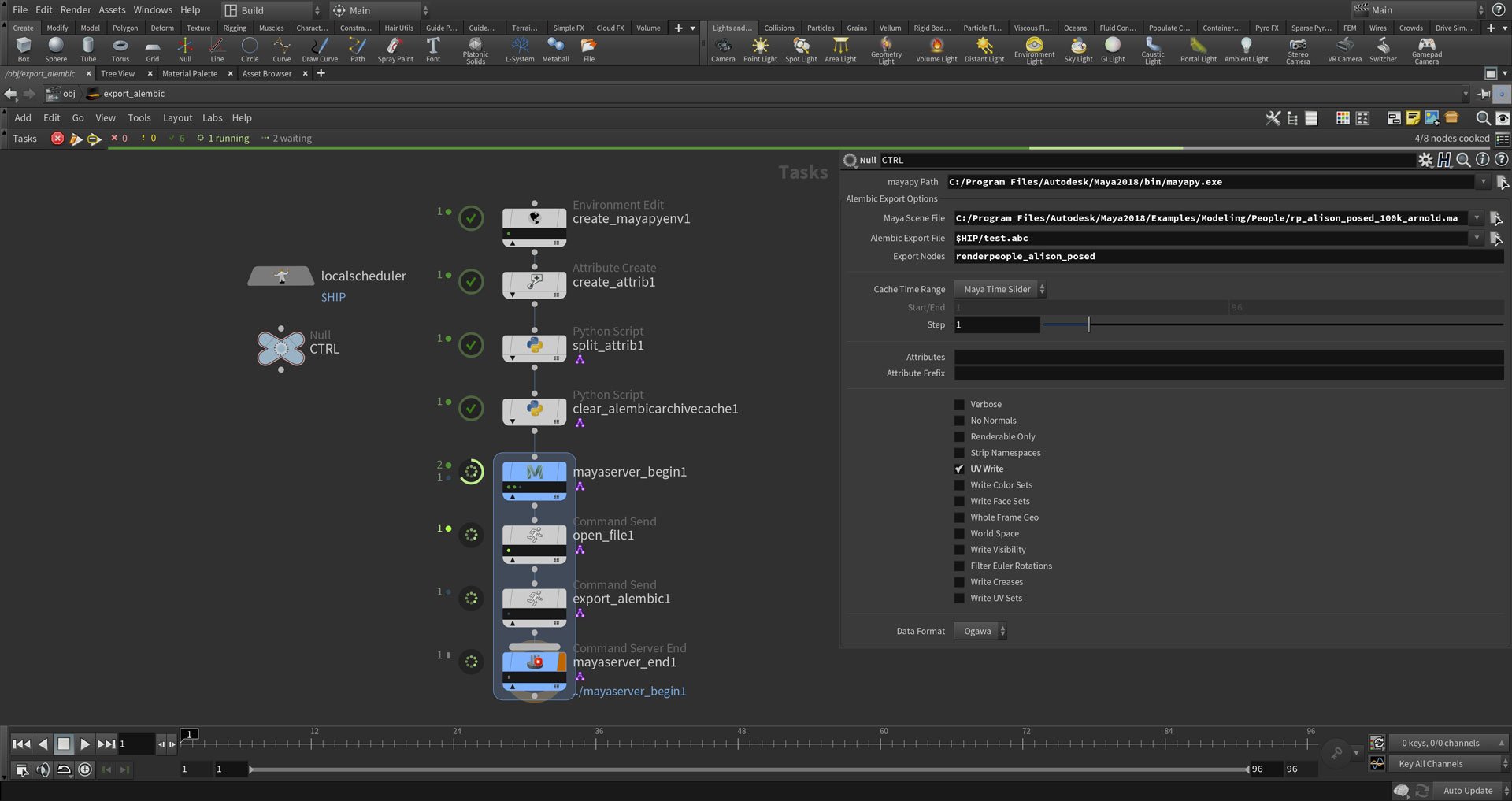Click the Platonic Solids tool
1512x801 pixels.
click(476, 50)
